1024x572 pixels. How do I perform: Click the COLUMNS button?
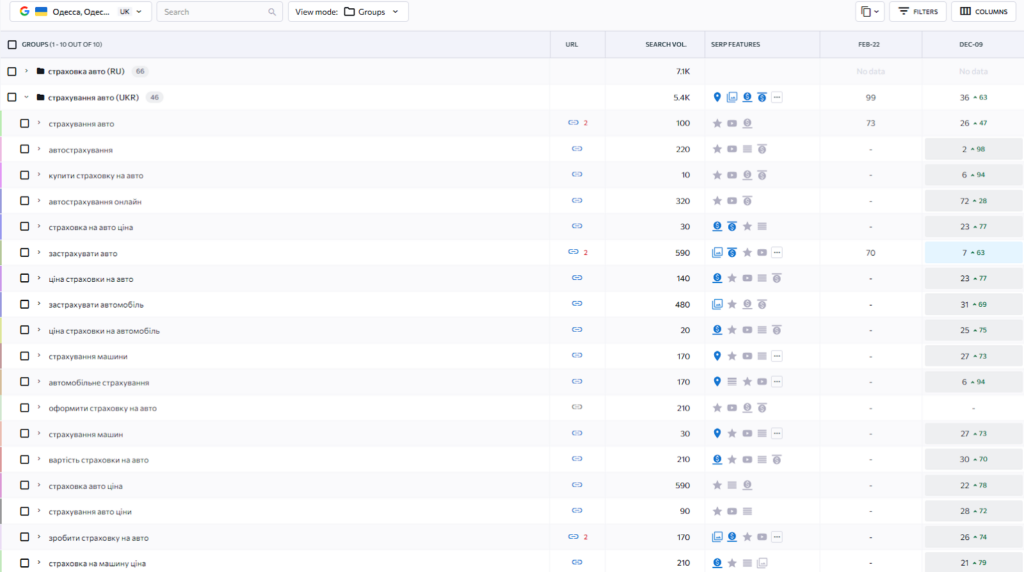pos(983,12)
